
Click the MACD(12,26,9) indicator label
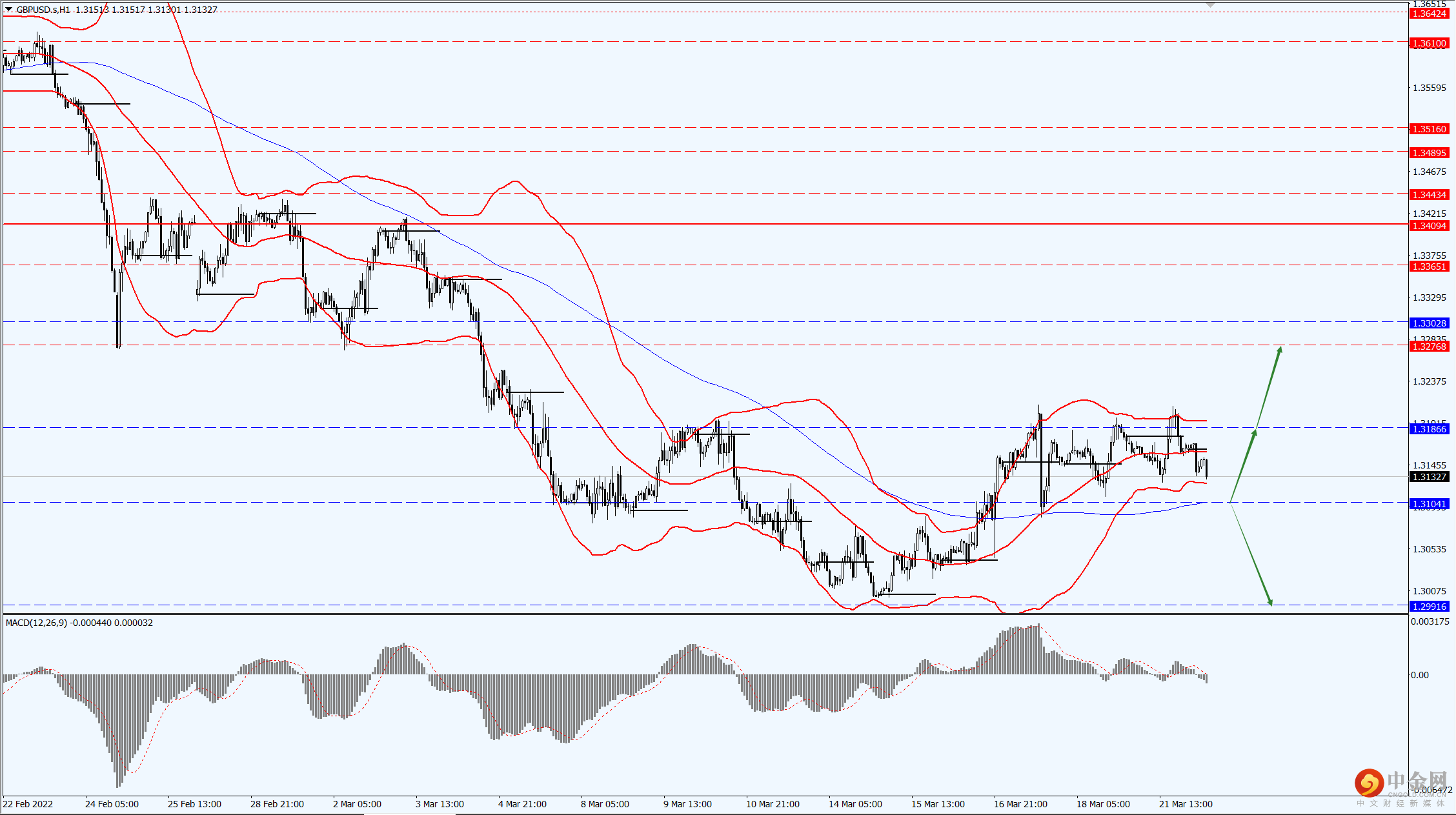(36, 623)
